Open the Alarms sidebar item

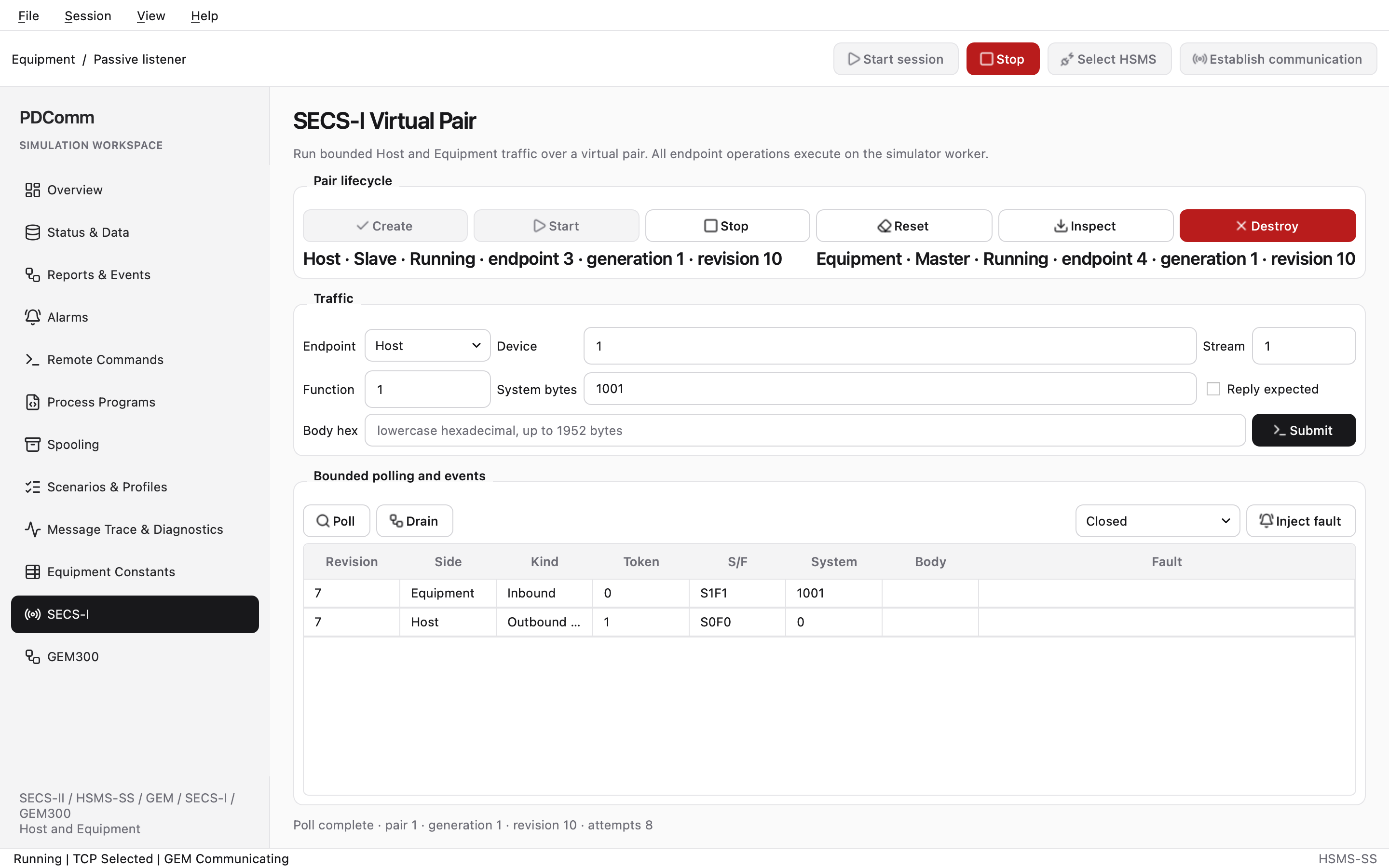[135, 317]
